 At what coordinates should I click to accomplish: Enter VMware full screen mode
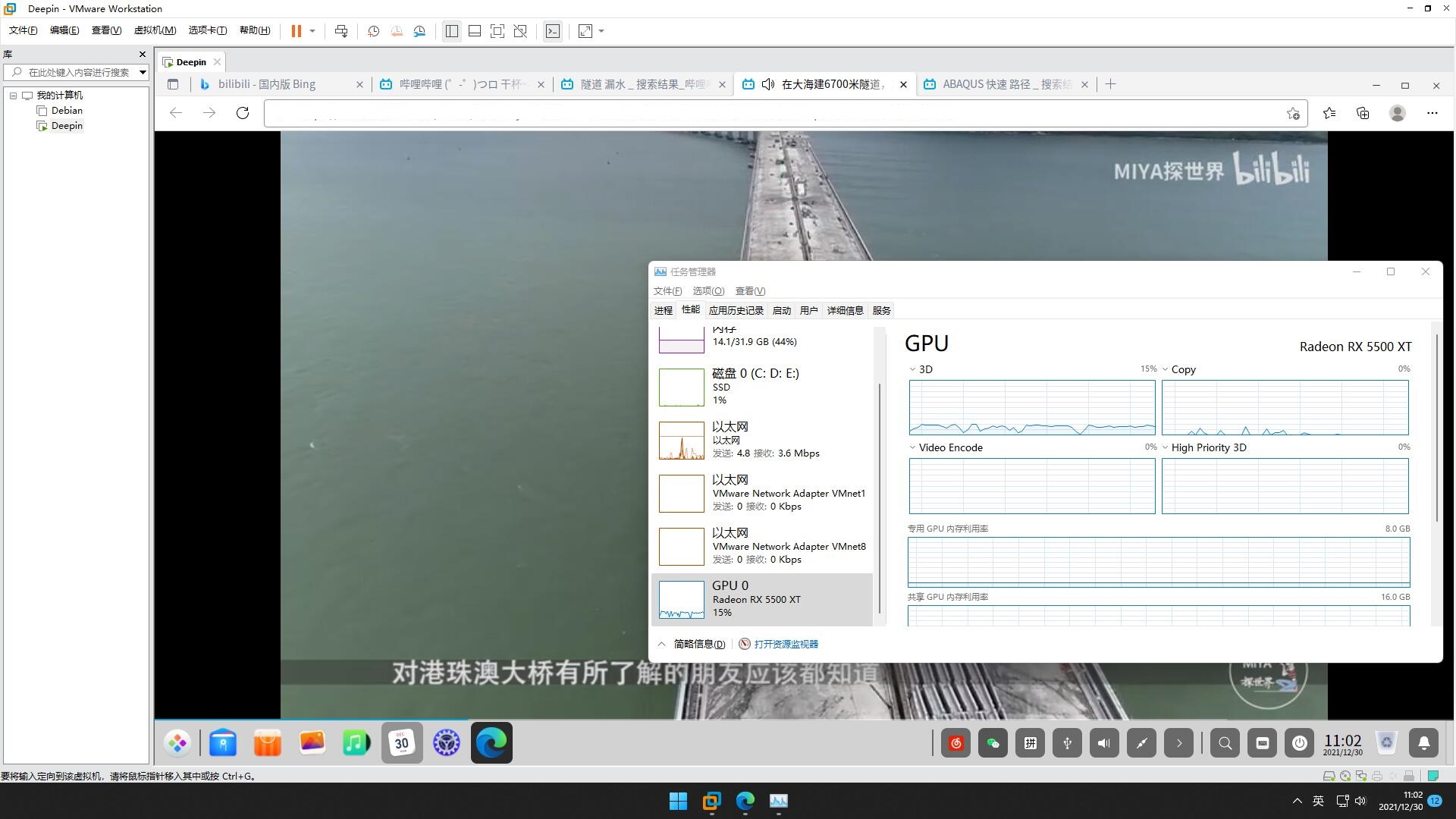click(x=497, y=31)
